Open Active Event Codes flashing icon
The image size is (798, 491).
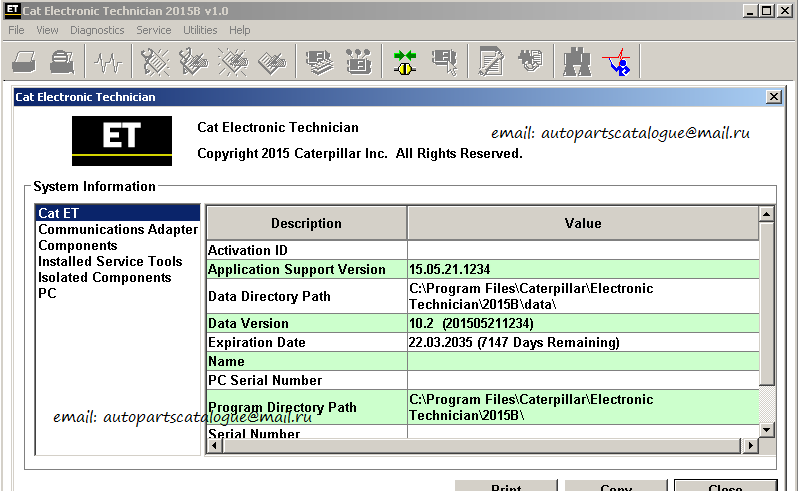tap(233, 62)
